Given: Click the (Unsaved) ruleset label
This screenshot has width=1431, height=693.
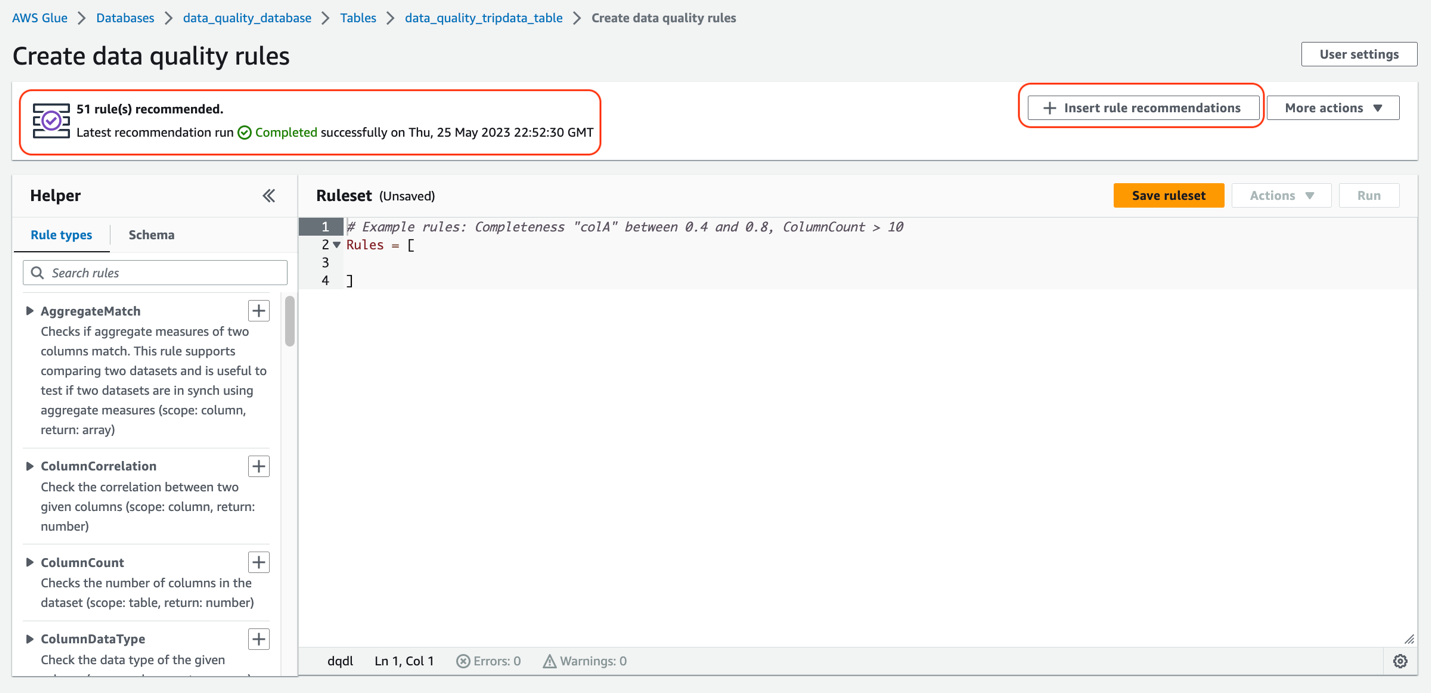Looking at the screenshot, I should point(407,196).
